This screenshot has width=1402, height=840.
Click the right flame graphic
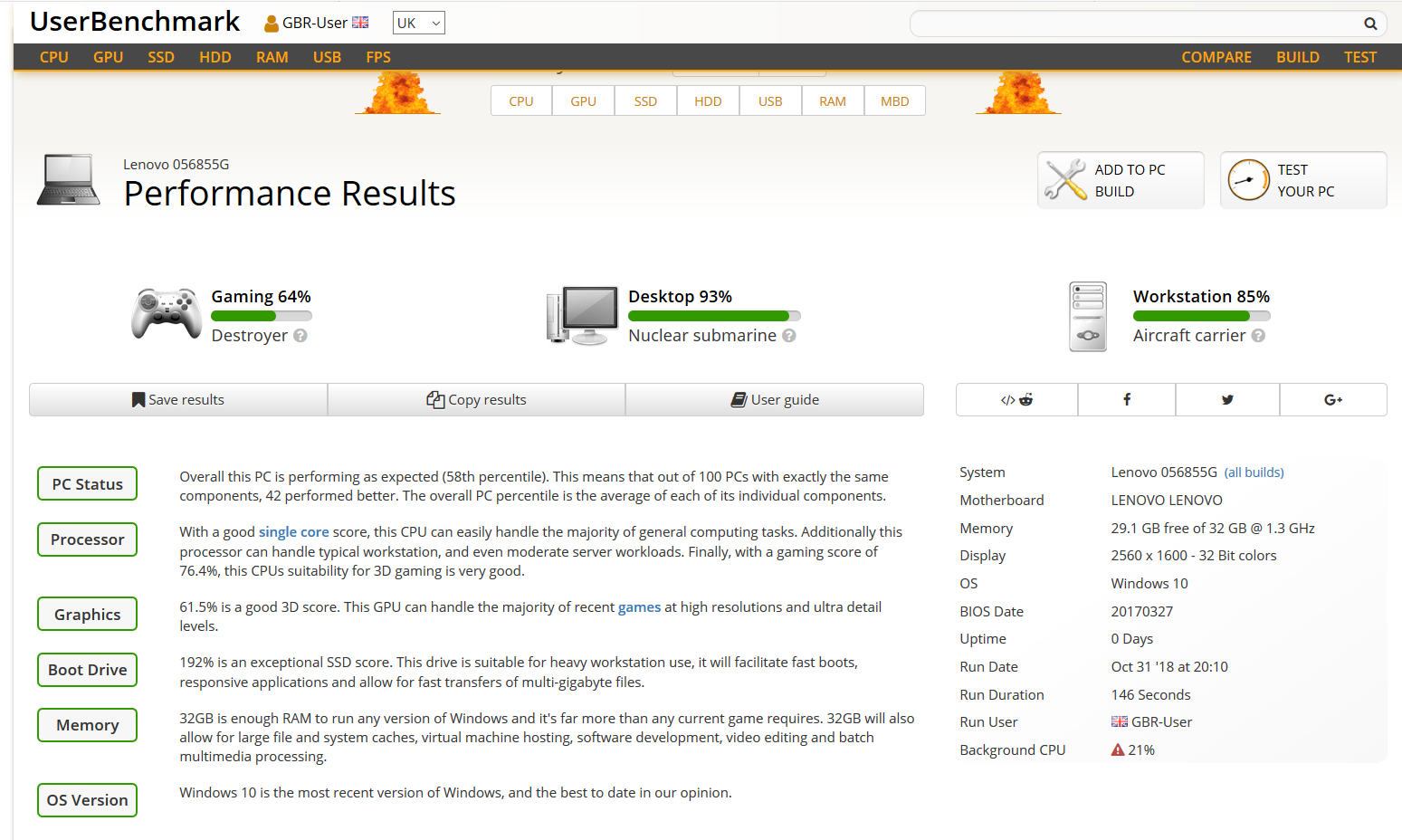(1018, 92)
